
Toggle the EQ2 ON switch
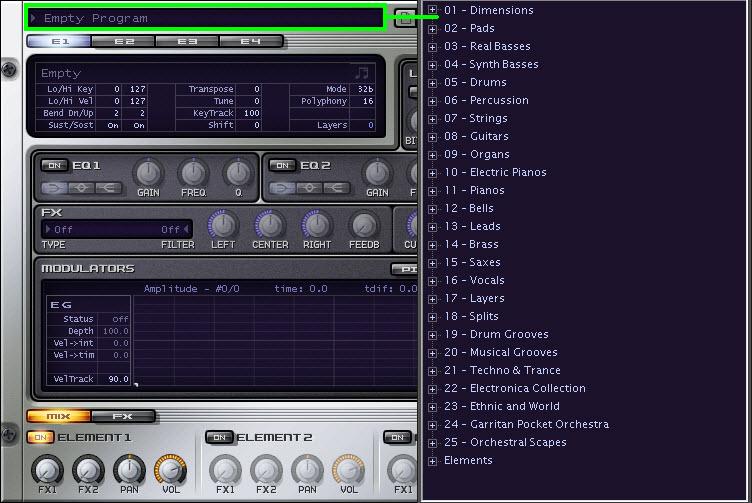[x=283, y=165]
